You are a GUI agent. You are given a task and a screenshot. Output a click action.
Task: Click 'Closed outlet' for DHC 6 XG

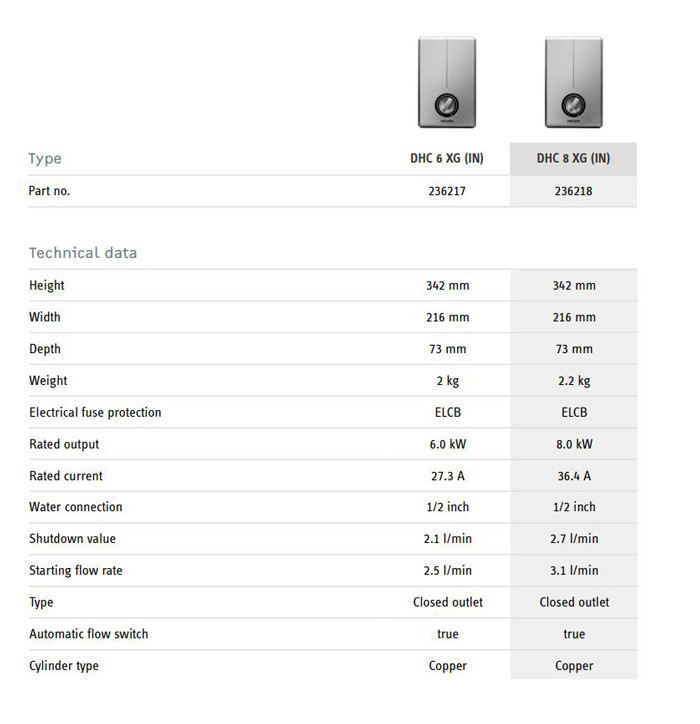[x=448, y=602]
